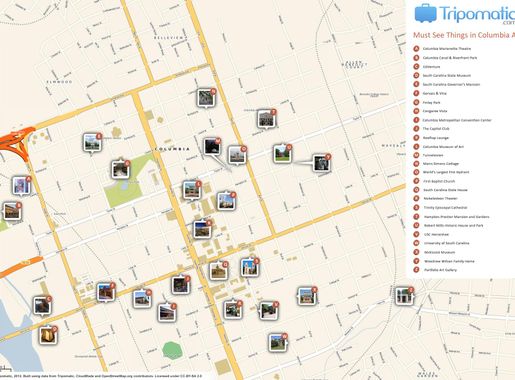Select 'World's Largest Fire Hydrant' legend entry
This screenshot has width=515, height=380.
click(446, 172)
